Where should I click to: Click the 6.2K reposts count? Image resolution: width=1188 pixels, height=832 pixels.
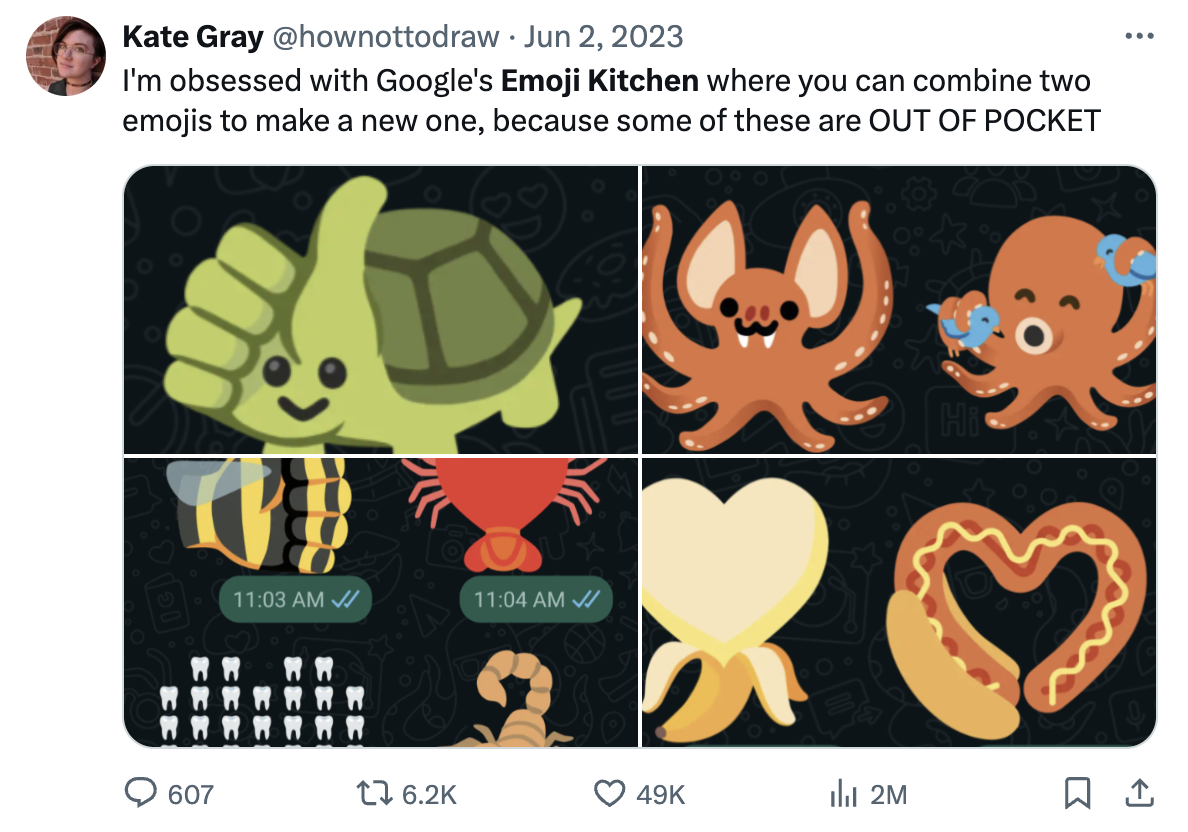(x=429, y=795)
